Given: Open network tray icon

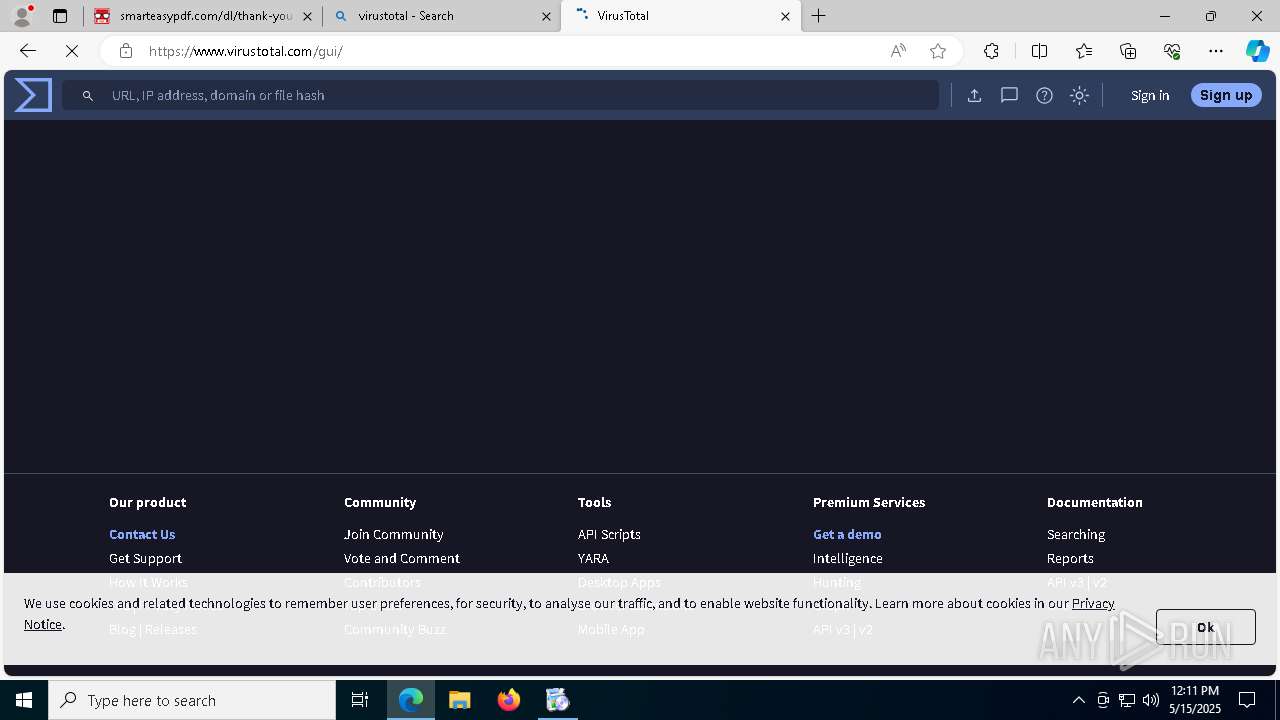Looking at the screenshot, I should click(x=1127, y=700).
